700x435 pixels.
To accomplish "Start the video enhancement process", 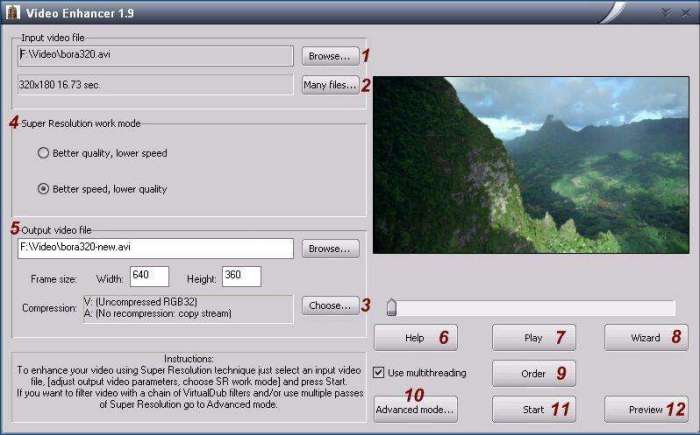I will (x=534, y=409).
